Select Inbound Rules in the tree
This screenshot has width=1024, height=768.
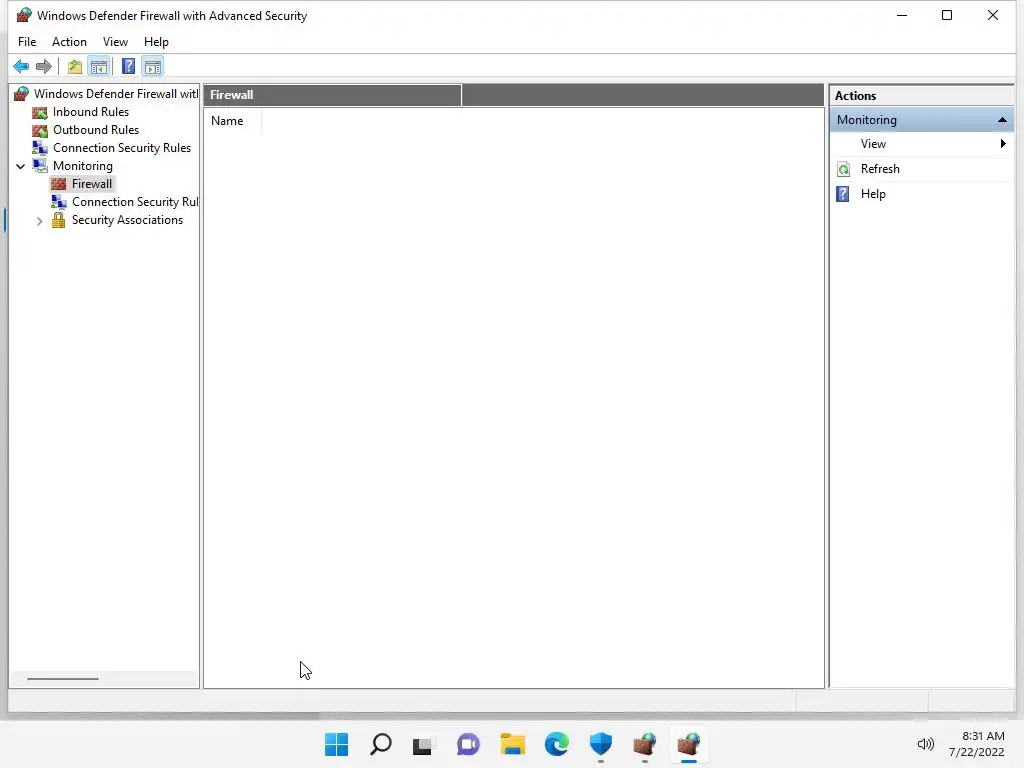pos(91,112)
